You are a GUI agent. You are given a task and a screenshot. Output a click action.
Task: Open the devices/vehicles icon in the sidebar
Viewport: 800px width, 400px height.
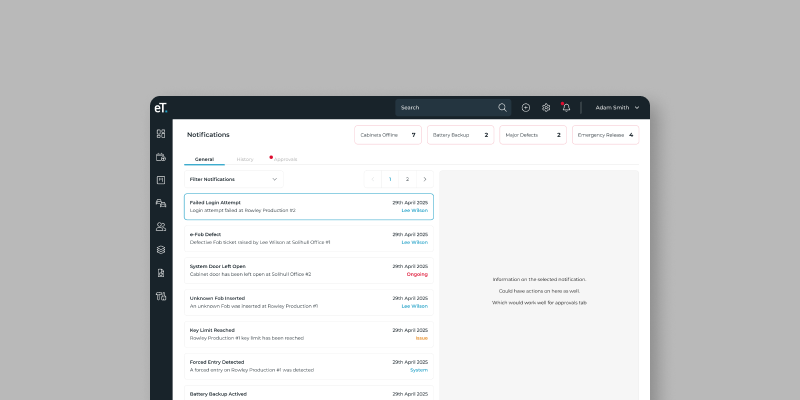[x=161, y=203]
